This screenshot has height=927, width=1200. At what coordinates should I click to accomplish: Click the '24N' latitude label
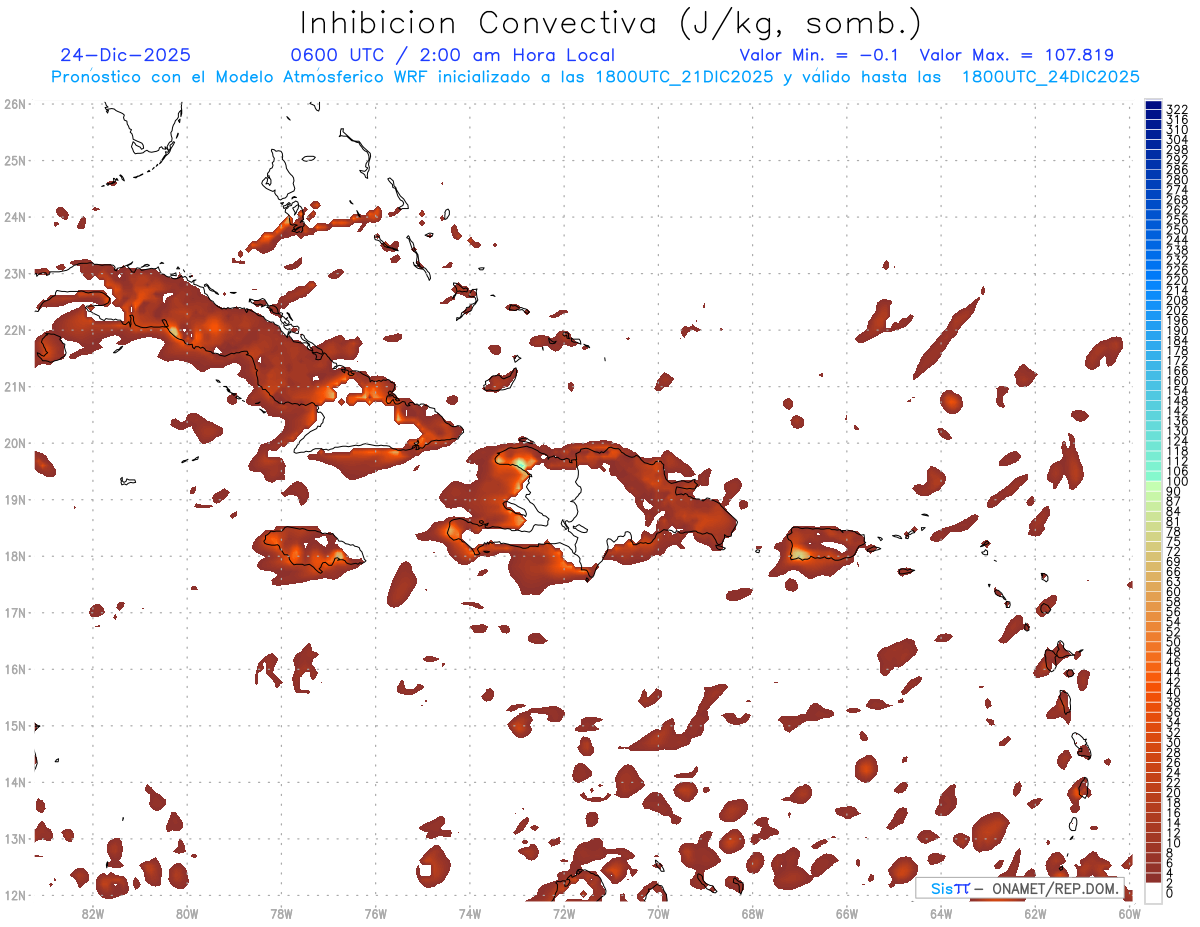coord(15,217)
